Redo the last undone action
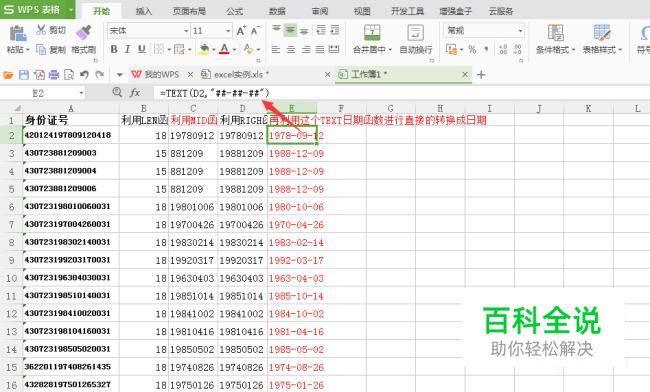Screen dimensions: 650x392 click(99, 75)
